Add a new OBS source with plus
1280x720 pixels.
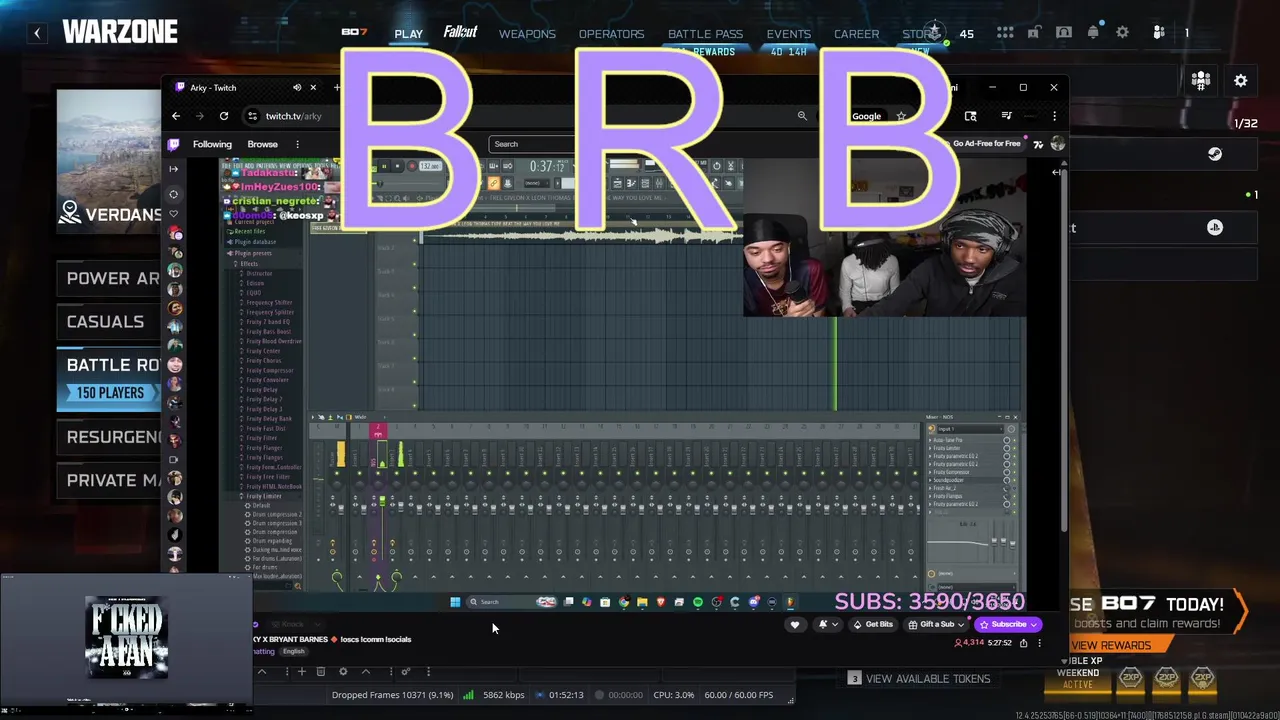tap(301, 672)
